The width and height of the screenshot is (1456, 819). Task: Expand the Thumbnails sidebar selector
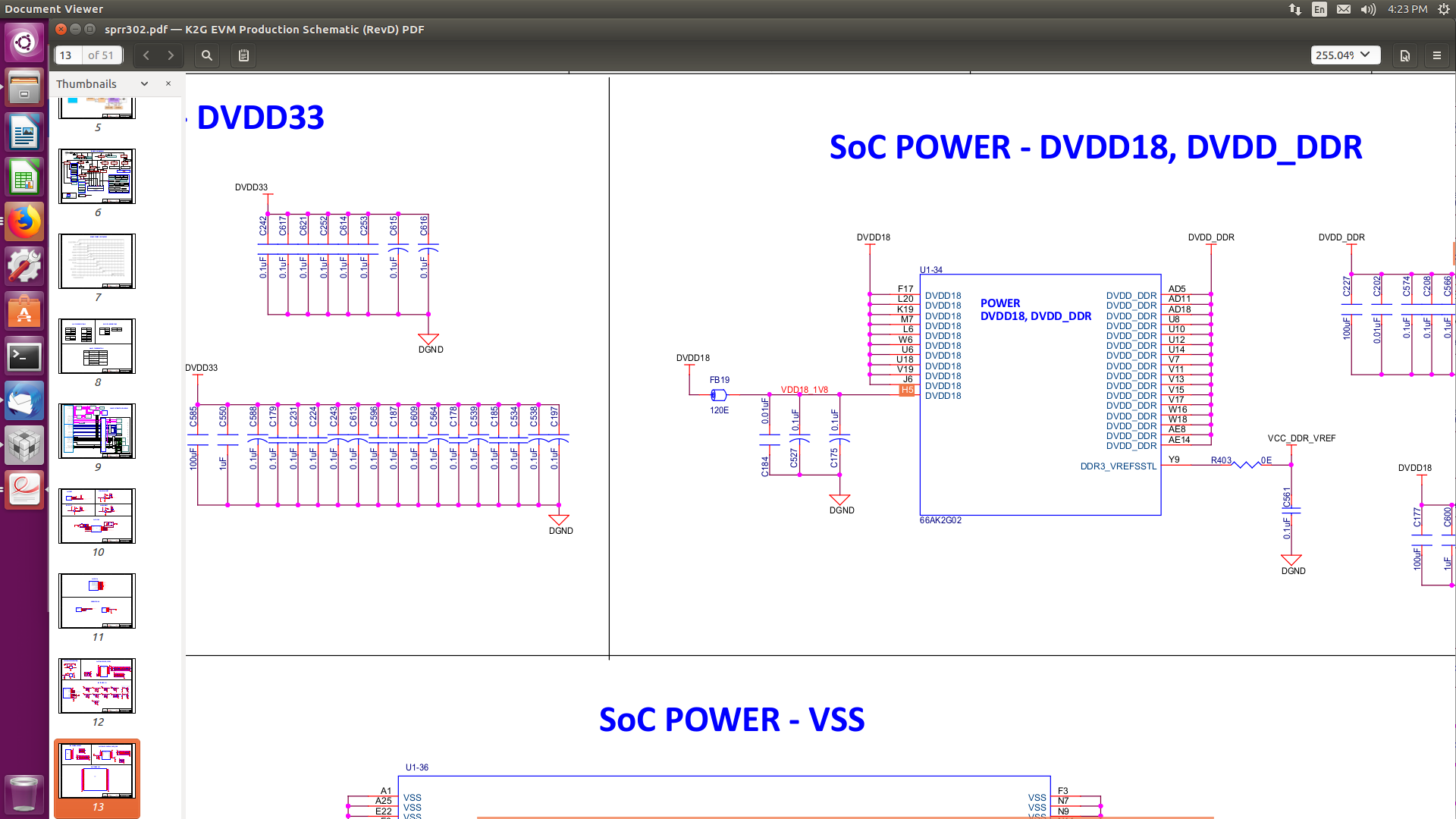coord(144,83)
